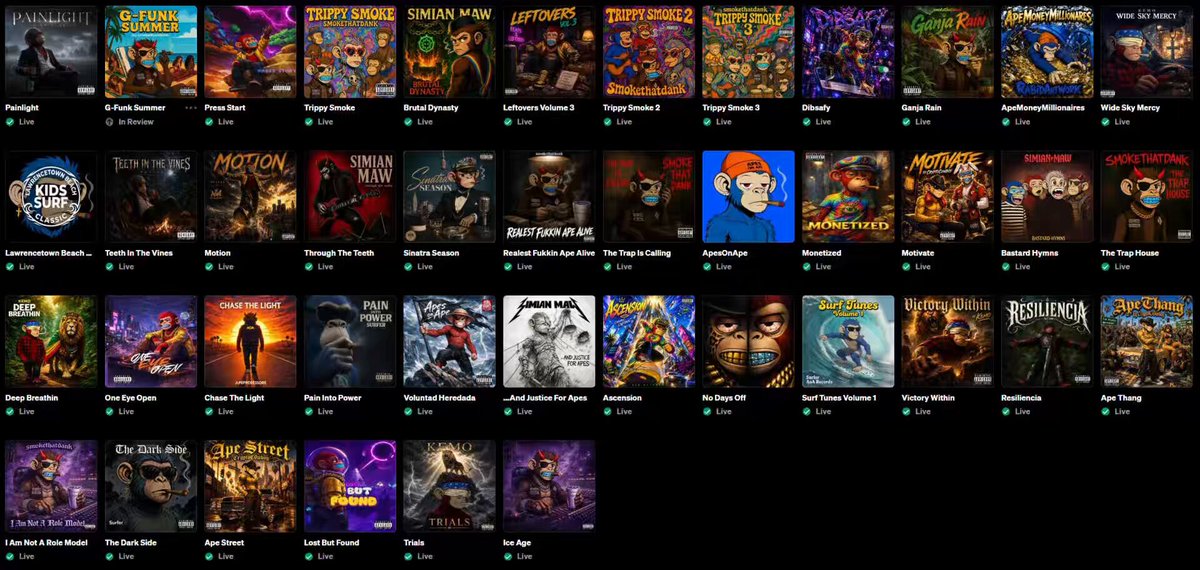Viewport: 1200px width, 570px height.
Task: Click the Deep Breathin title text
Action: [32, 397]
